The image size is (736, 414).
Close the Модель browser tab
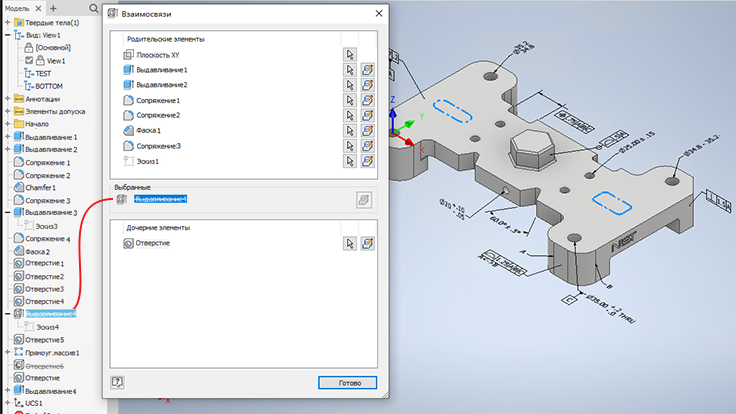pyautogui.click(x=38, y=8)
